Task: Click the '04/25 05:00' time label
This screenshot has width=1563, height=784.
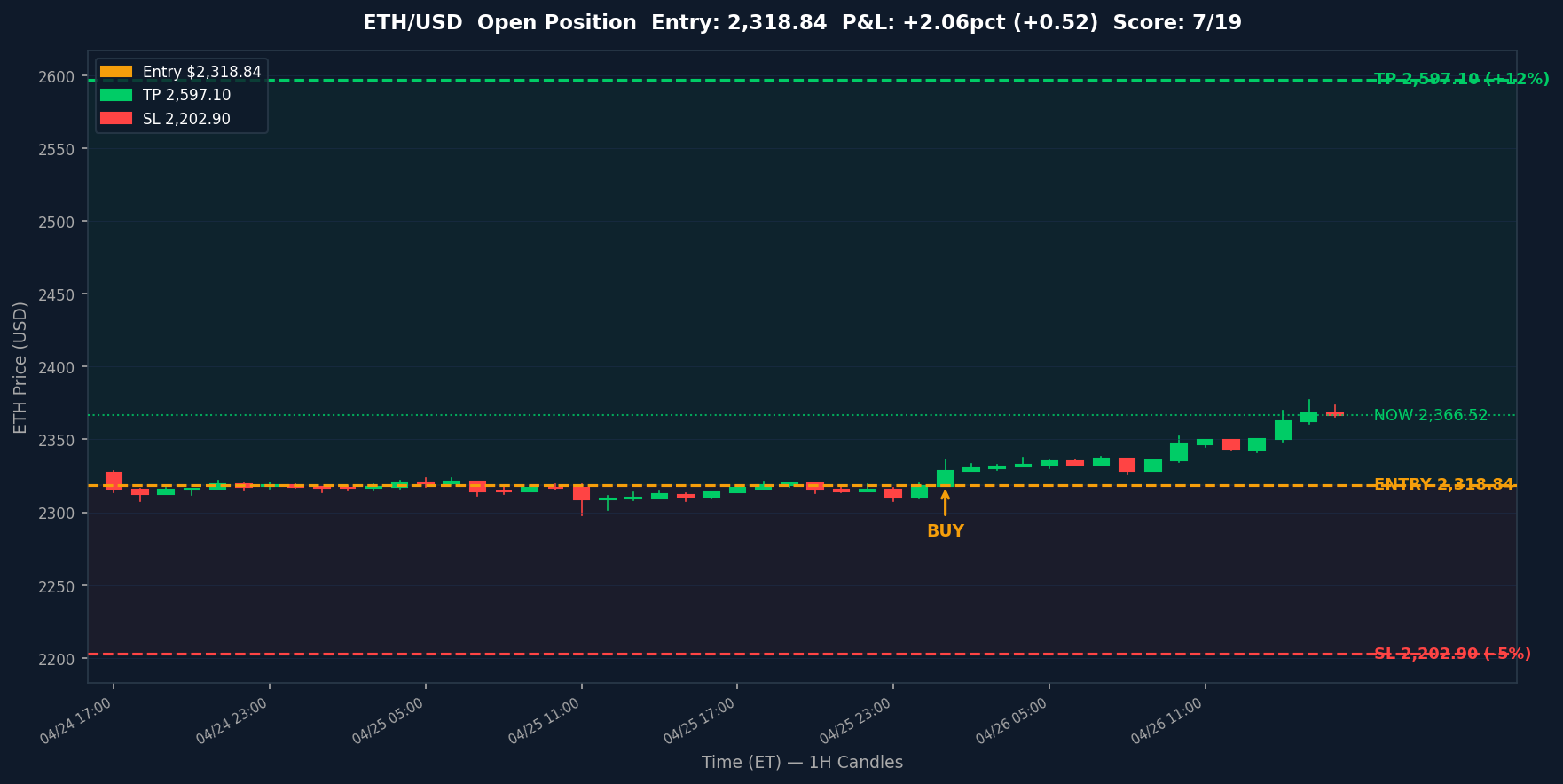Action: click(389, 721)
